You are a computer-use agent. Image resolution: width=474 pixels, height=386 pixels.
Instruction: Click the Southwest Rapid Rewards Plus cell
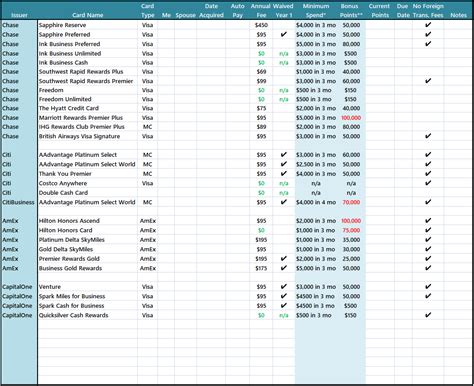(81, 72)
